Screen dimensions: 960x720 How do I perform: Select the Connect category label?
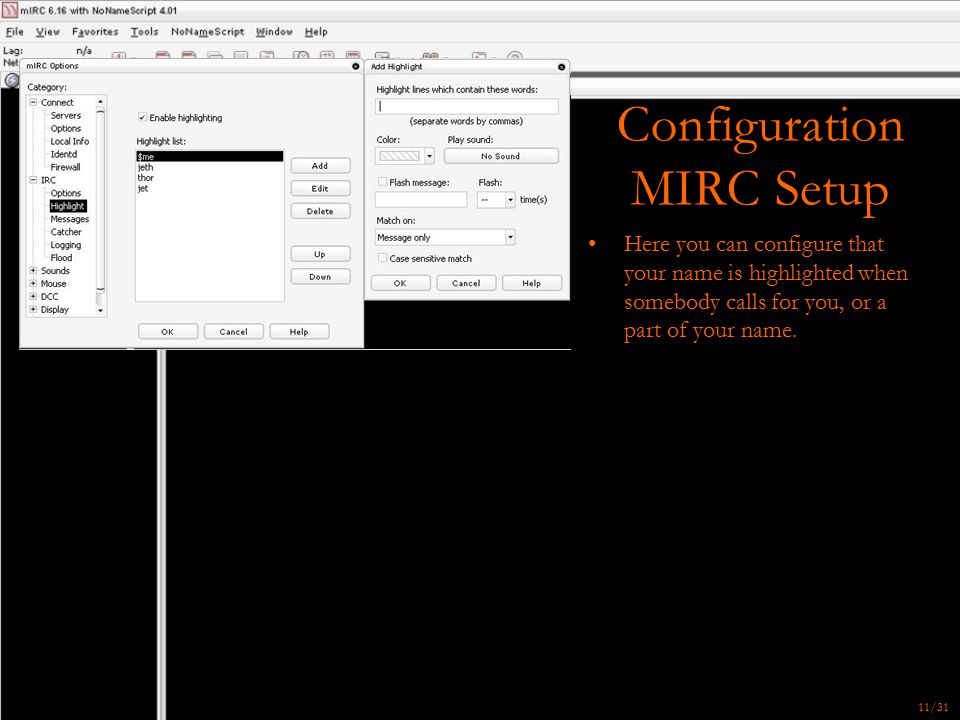pos(57,102)
